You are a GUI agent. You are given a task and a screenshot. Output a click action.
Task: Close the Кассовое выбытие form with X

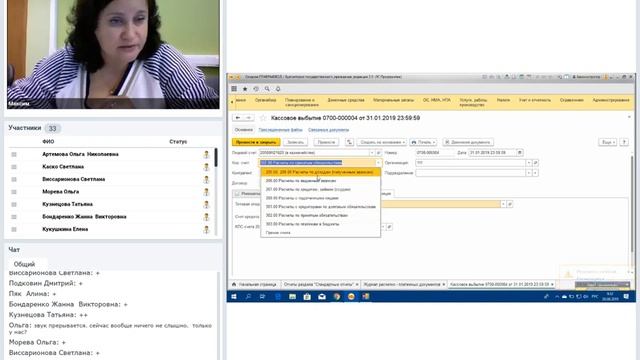coord(629,118)
